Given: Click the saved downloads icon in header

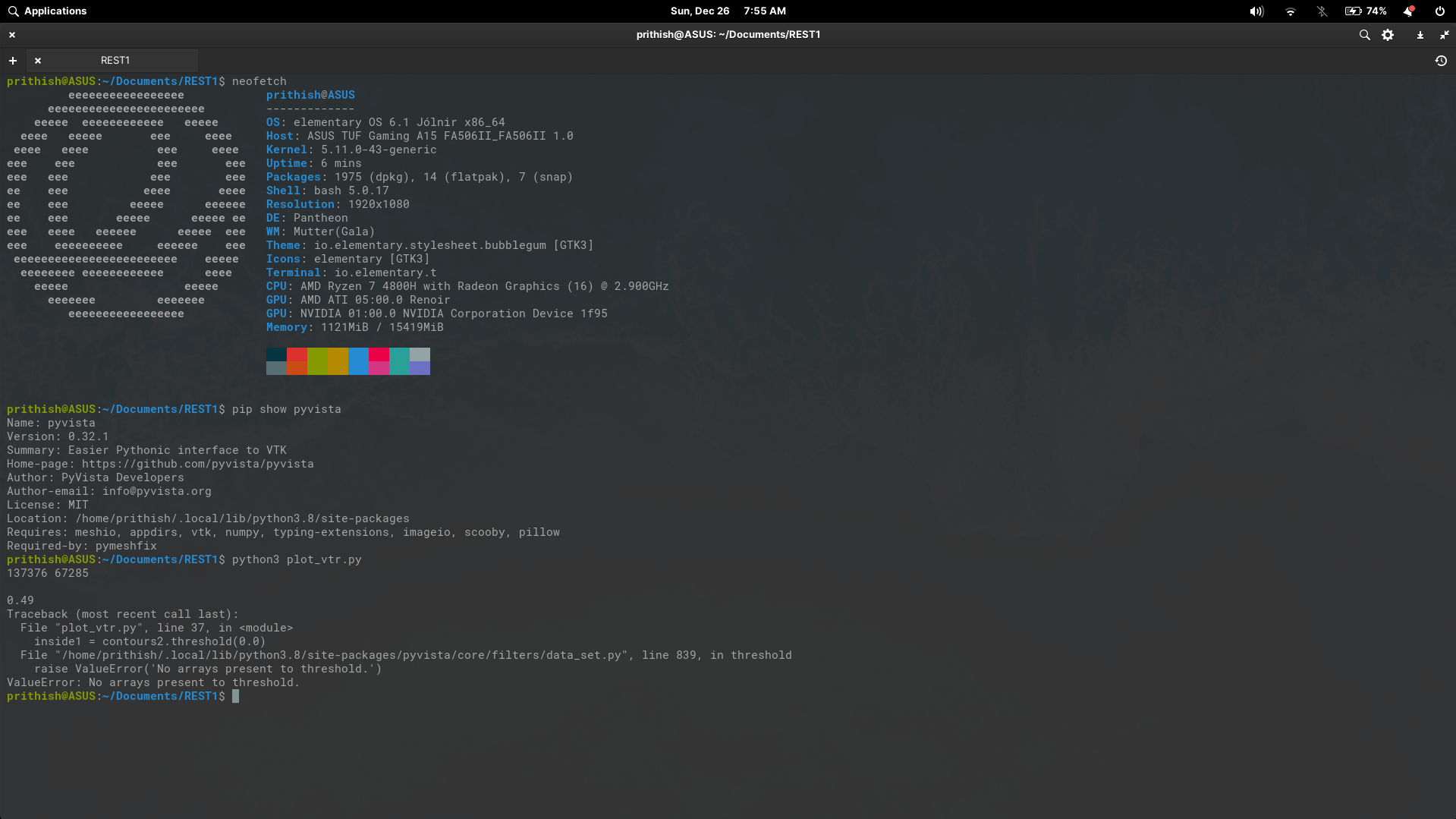Looking at the screenshot, I should pyautogui.click(x=1419, y=35).
